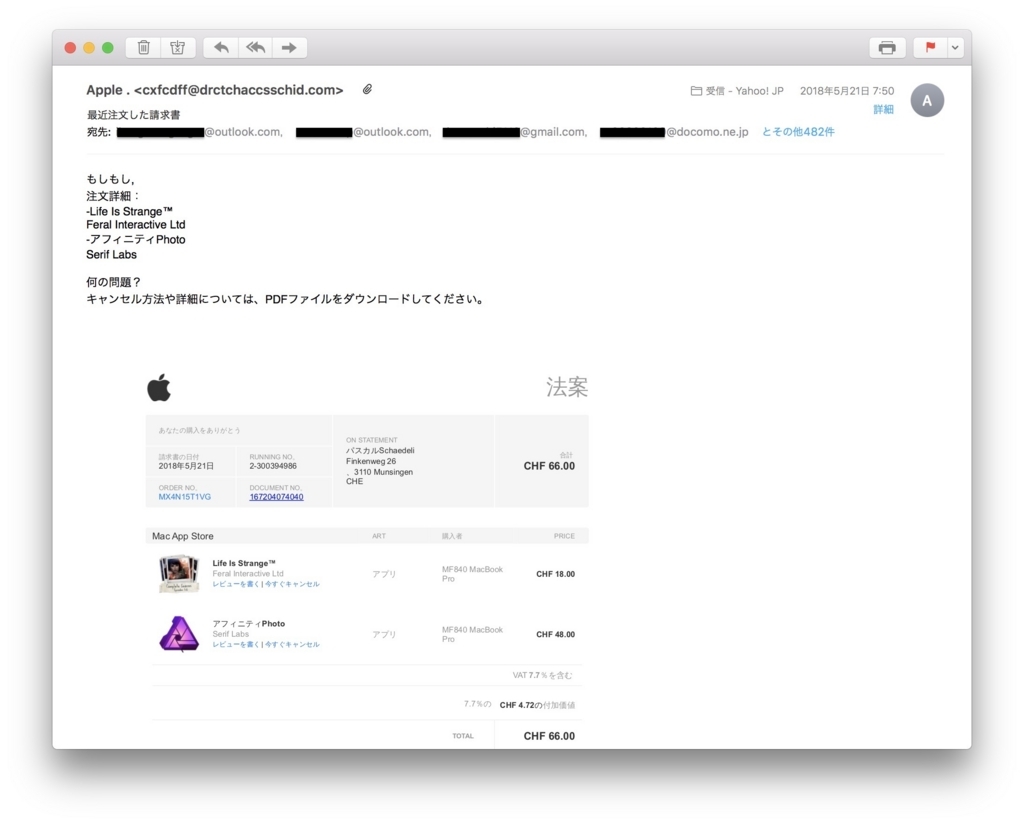Flag the message with red flag
This screenshot has height=824, width=1024.
930,48
